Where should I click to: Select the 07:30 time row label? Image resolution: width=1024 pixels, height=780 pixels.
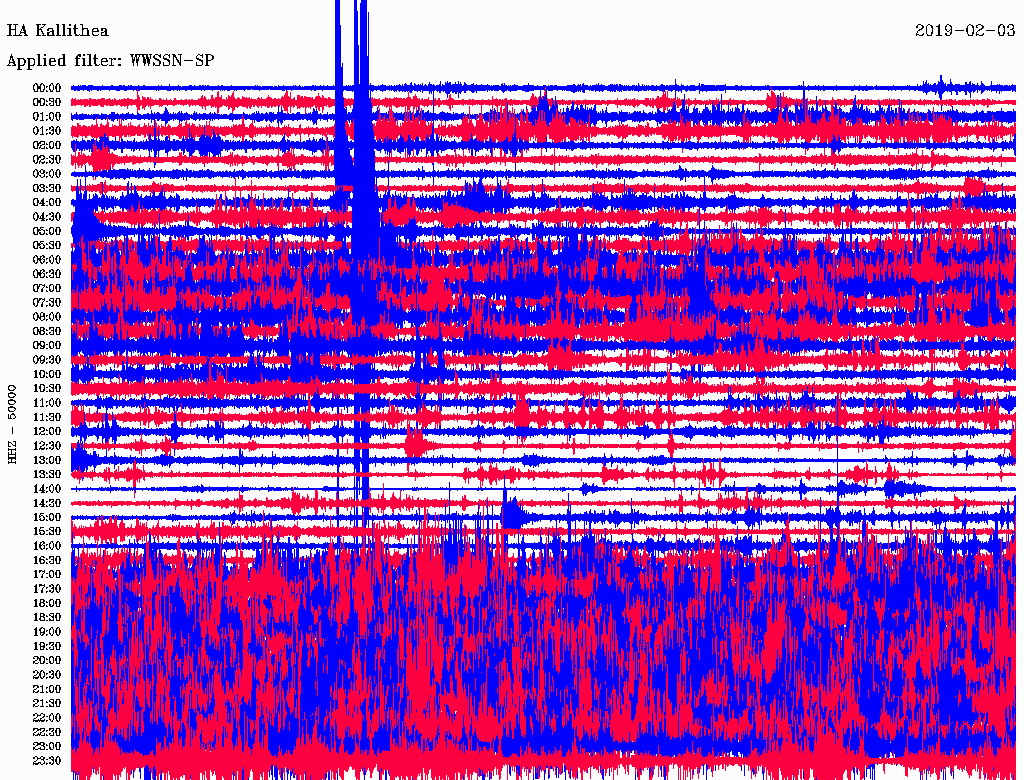pos(47,302)
